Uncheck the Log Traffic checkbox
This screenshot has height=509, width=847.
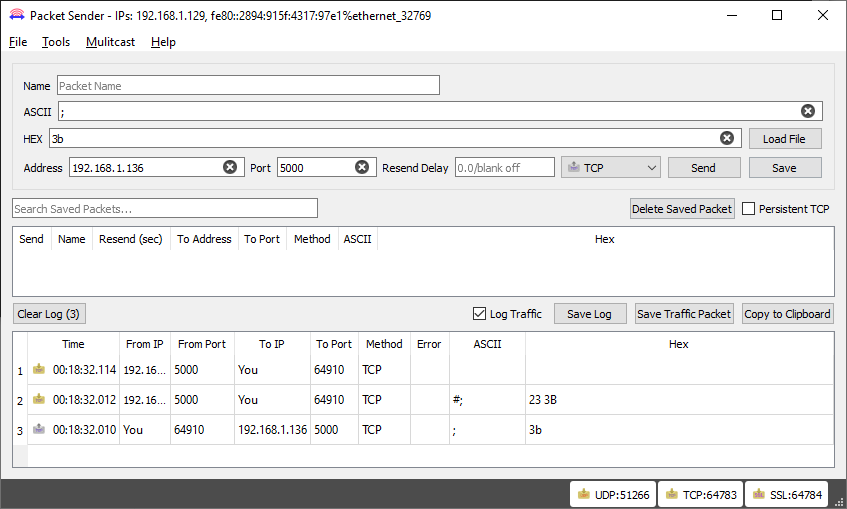479,313
